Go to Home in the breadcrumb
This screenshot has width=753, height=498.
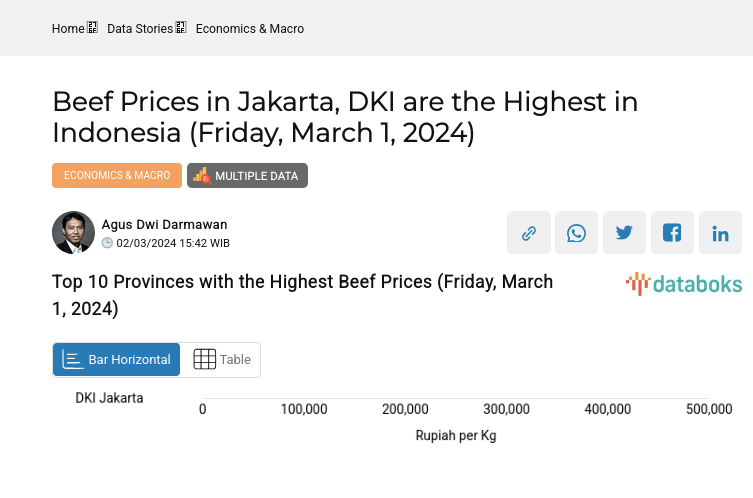pyautogui.click(x=68, y=29)
